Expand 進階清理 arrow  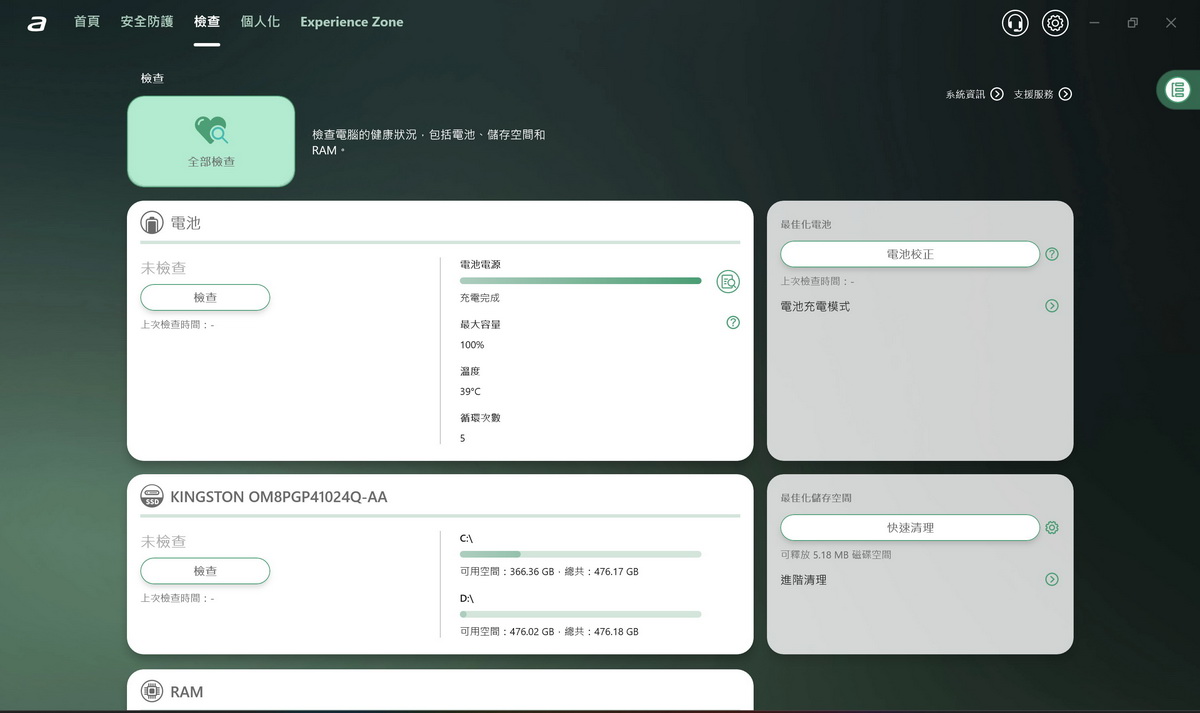1052,579
